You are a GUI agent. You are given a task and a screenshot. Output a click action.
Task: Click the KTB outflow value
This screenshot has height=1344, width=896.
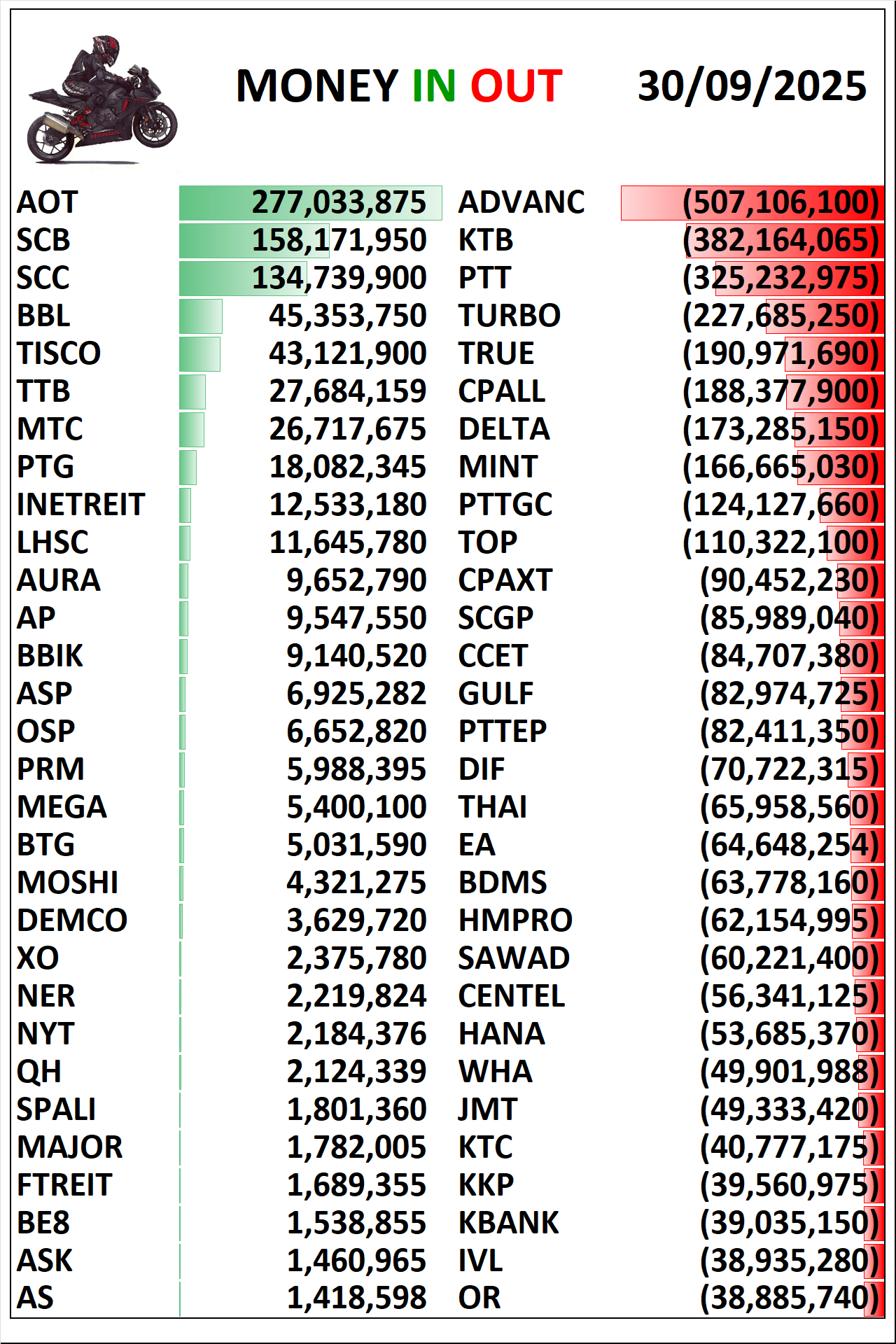[x=780, y=241]
